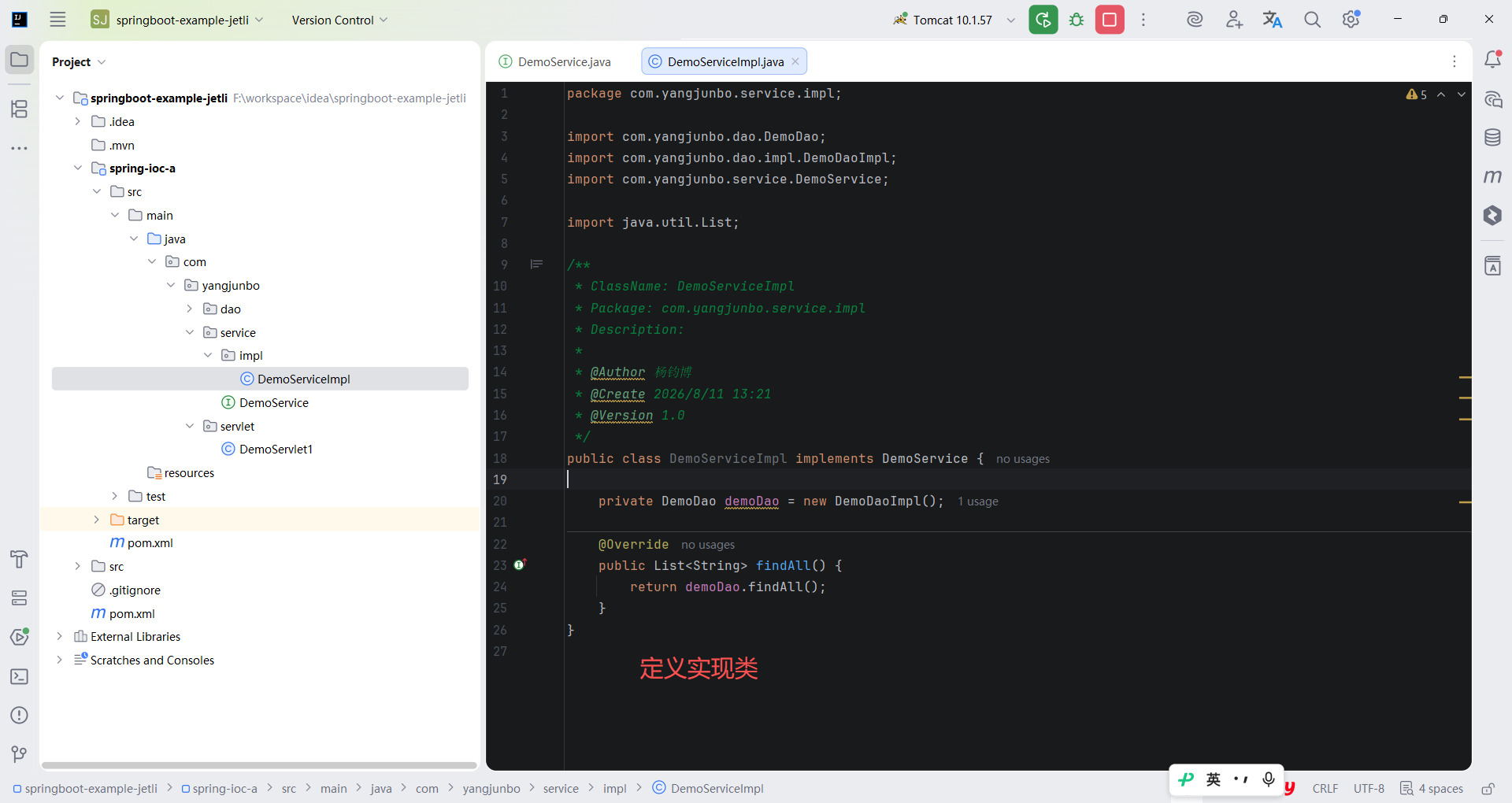Expand the dao package
This screenshot has height=803, width=1512.
[x=189, y=309]
